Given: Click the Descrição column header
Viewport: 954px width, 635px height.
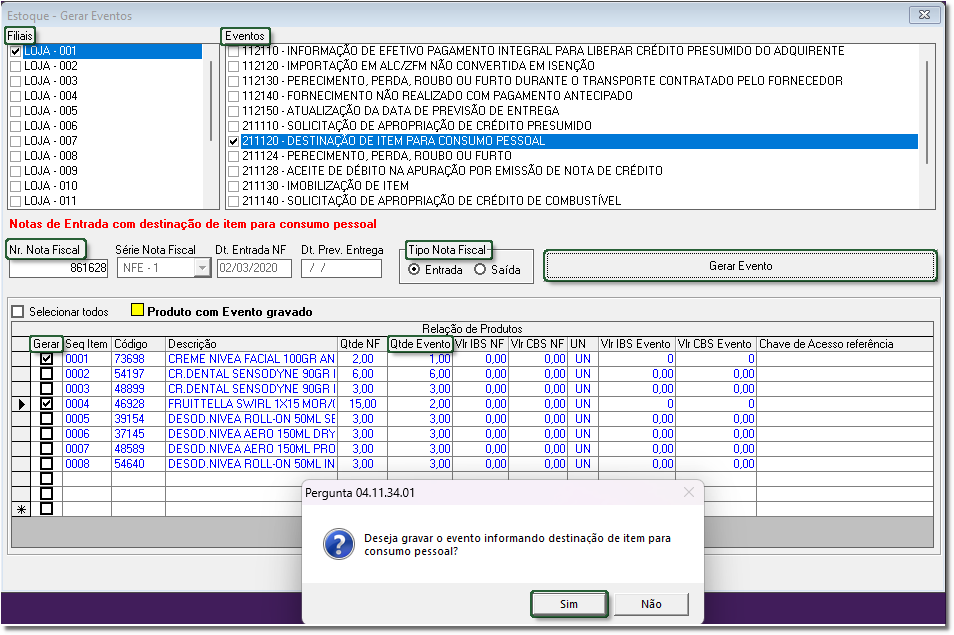Looking at the screenshot, I should point(251,344).
